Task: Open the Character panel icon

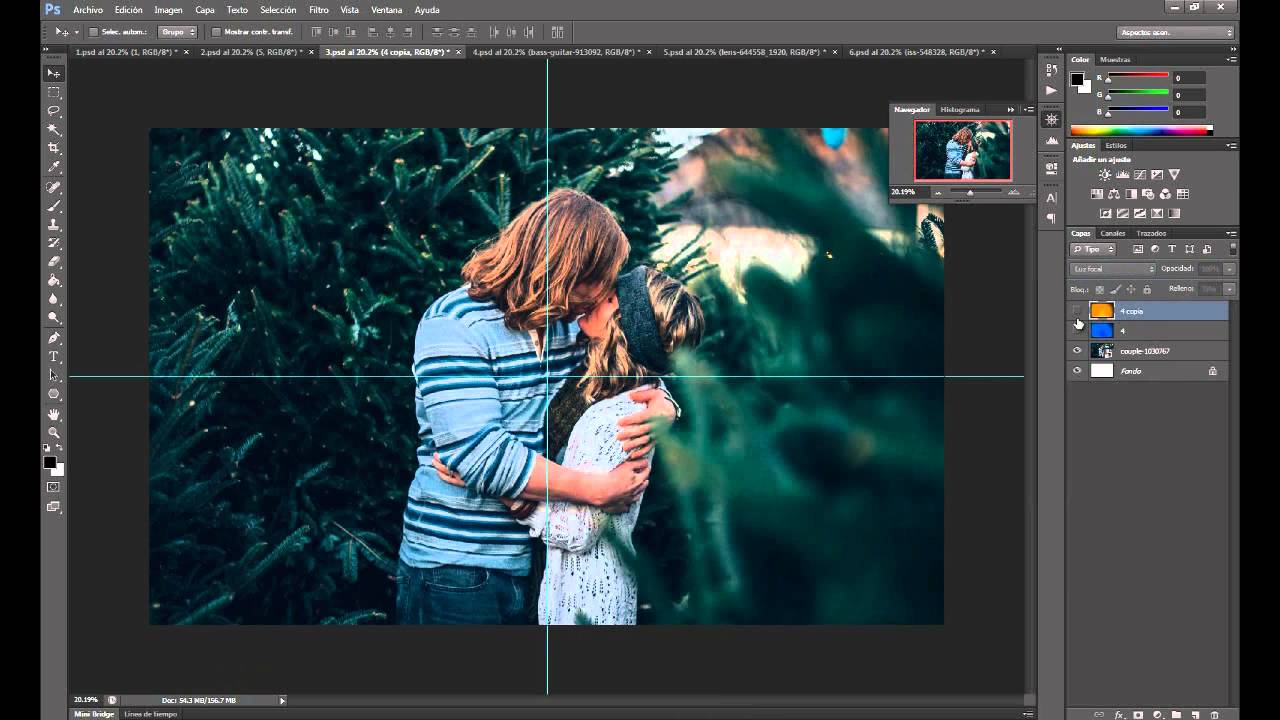Action: (1051, 198)
